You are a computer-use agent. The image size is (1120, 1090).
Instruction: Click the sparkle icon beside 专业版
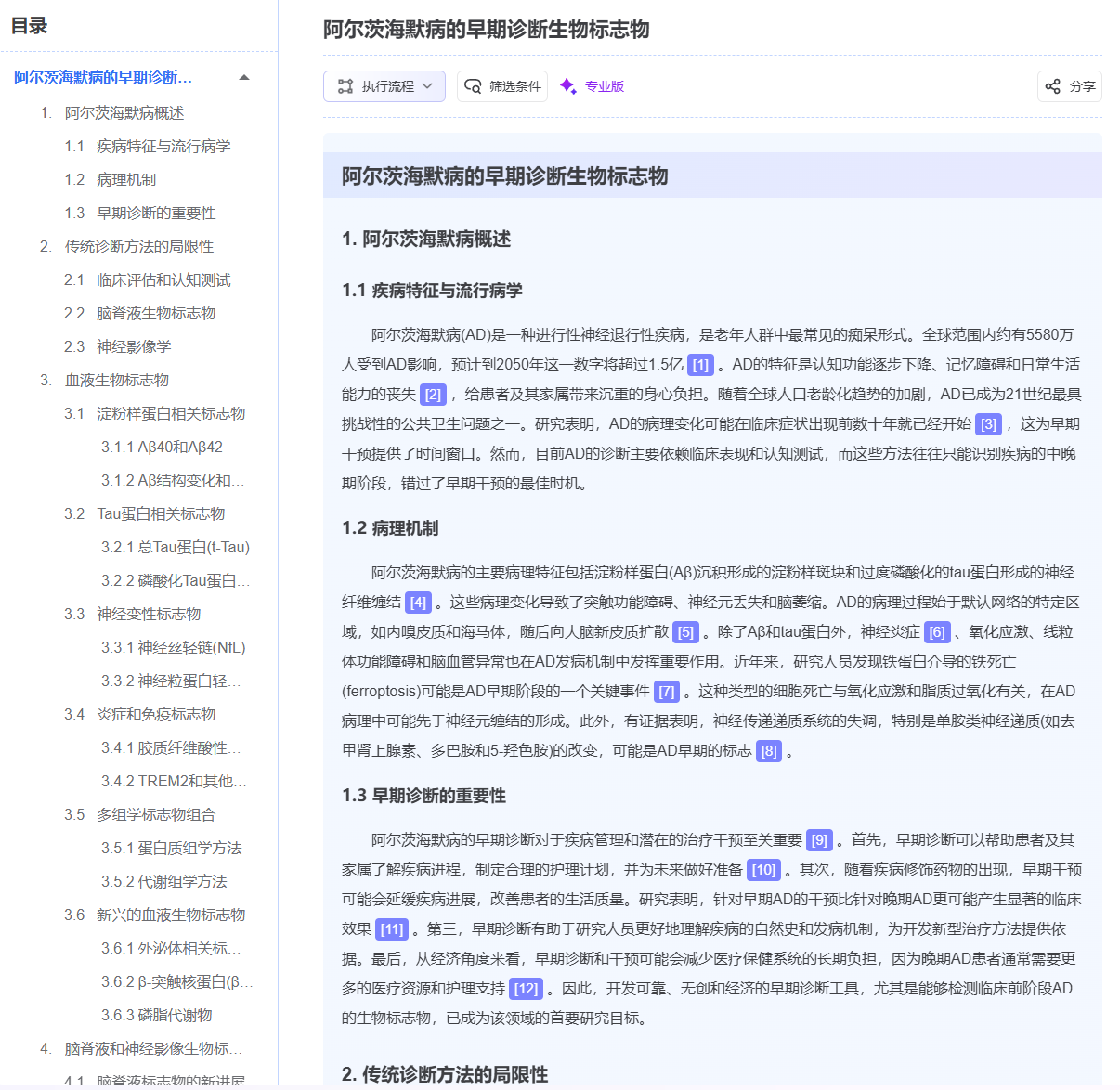[x=568, y=86]
